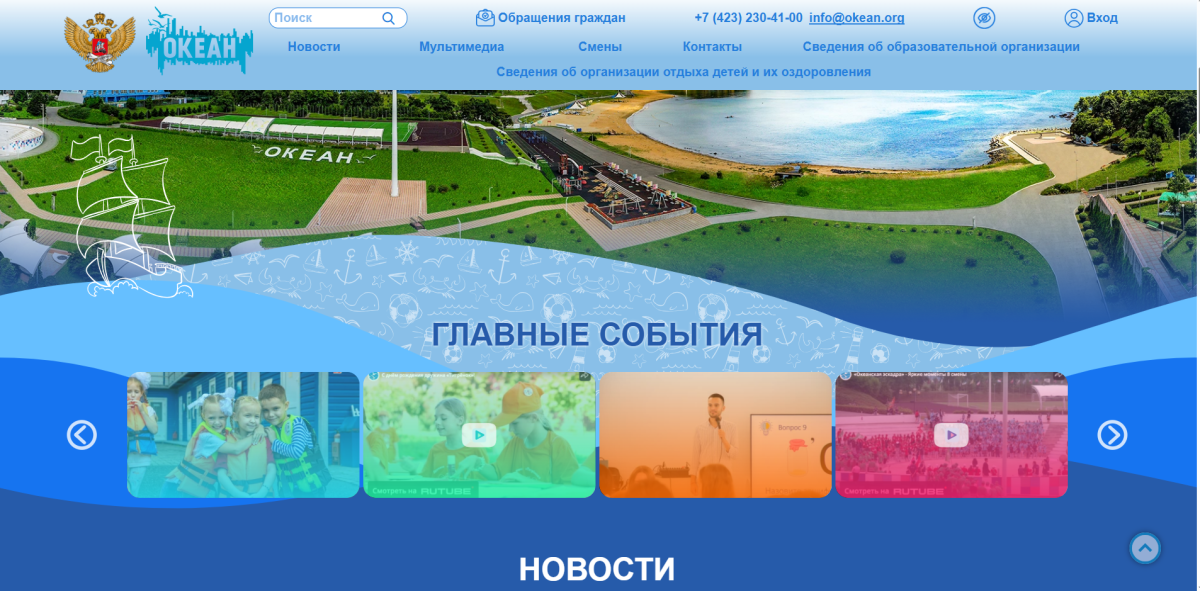Click the user profile login icon
This screenshot has height=591, width=1200.
tap(1073, 18)
